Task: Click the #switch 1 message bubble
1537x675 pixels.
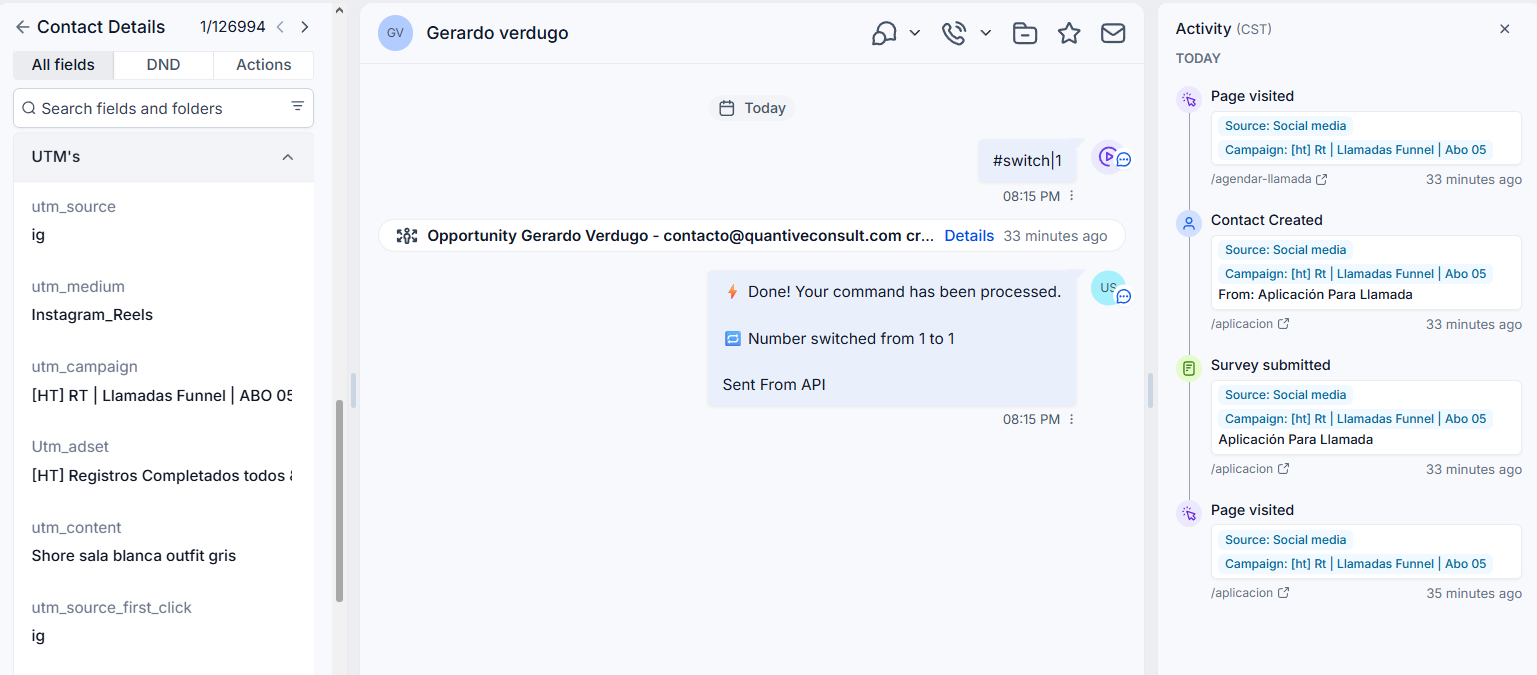Action: (x=1027, y=161)
